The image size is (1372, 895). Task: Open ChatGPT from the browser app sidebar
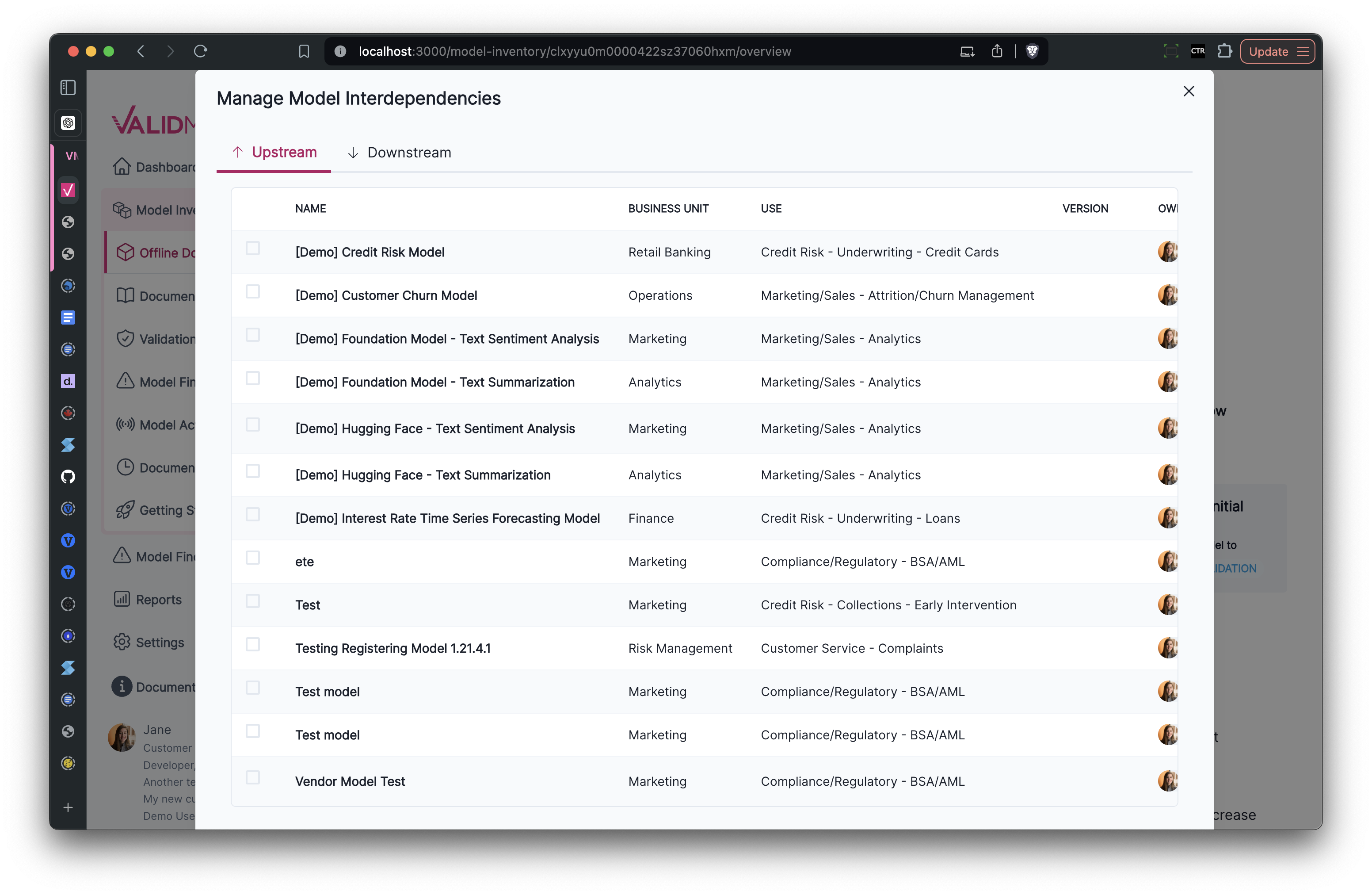68,123
